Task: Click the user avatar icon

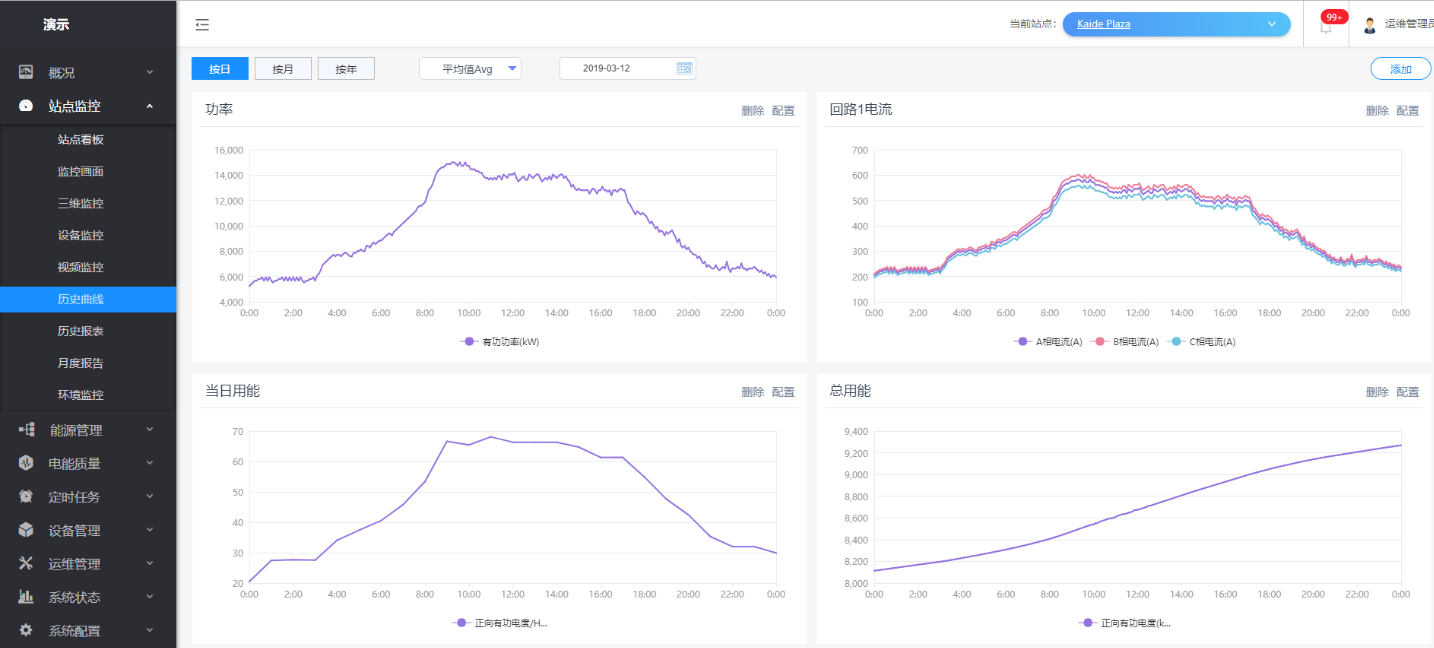Action: pyautogui.click(x=1370, y=25)
